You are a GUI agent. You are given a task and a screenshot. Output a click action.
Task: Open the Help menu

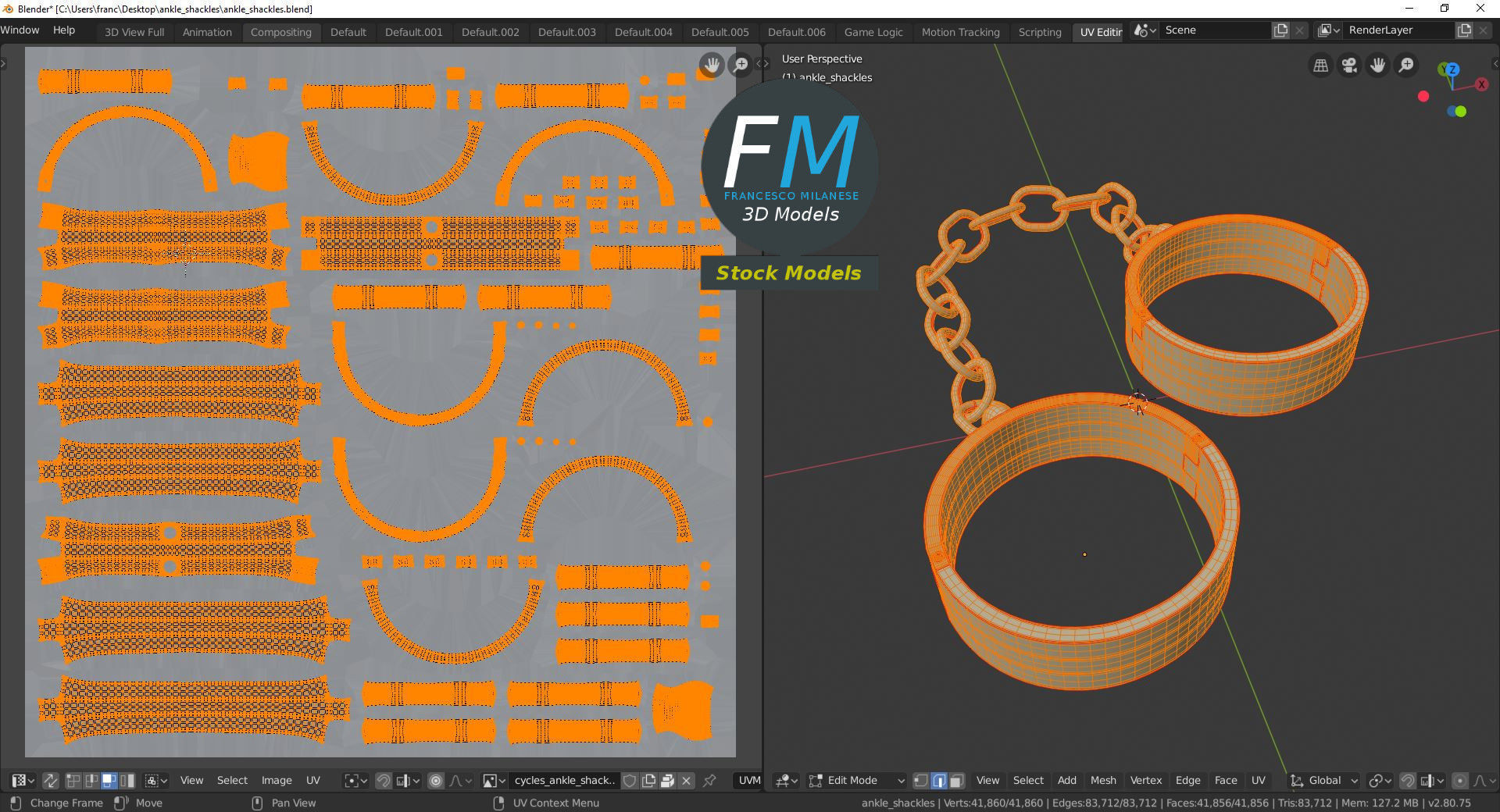tap(64, 30)
